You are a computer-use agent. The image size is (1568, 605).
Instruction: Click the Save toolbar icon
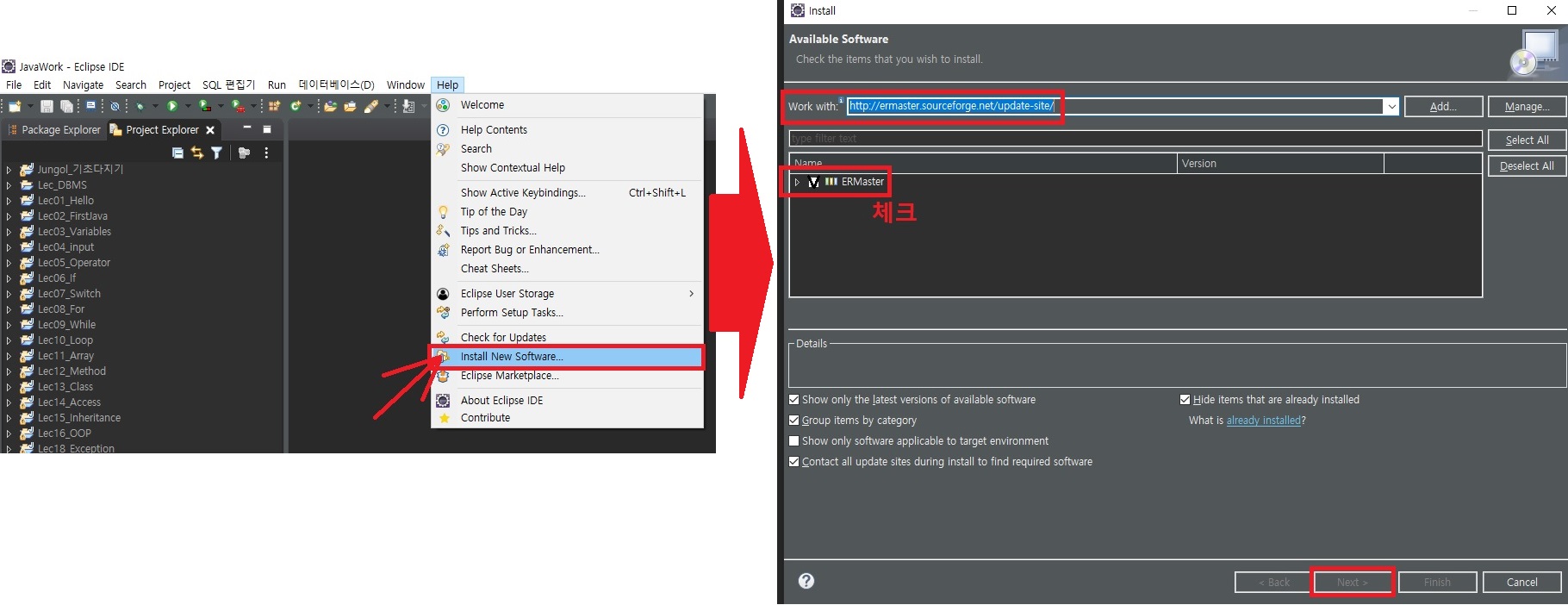[x=47, y=106]
